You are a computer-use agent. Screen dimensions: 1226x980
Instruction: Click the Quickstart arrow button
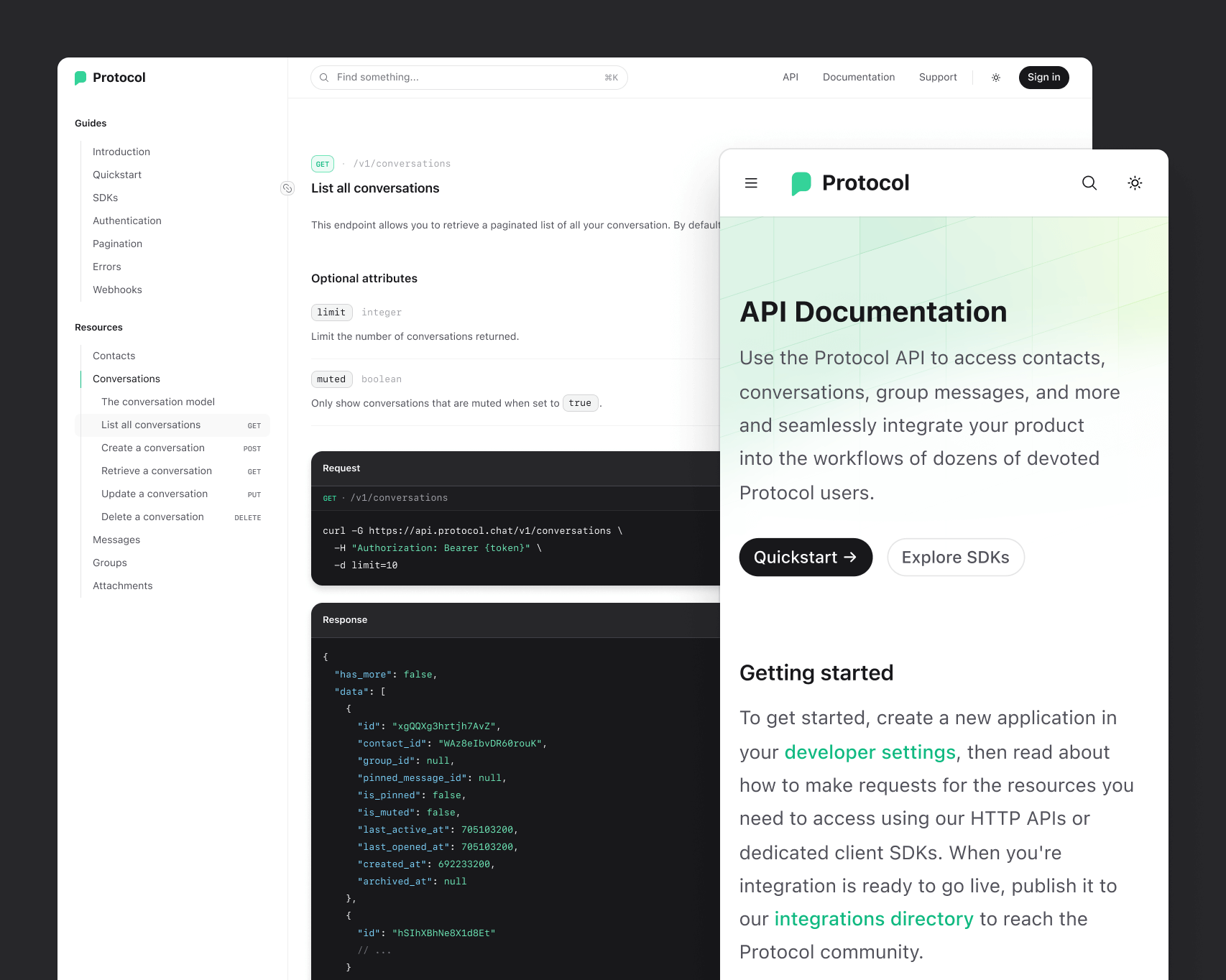pos(805,558)
